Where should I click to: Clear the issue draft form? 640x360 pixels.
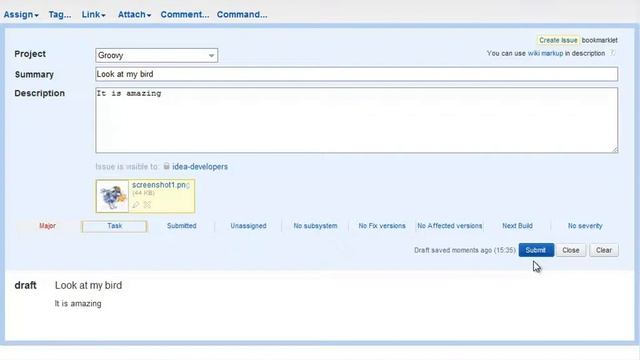[x=604, y=250]
